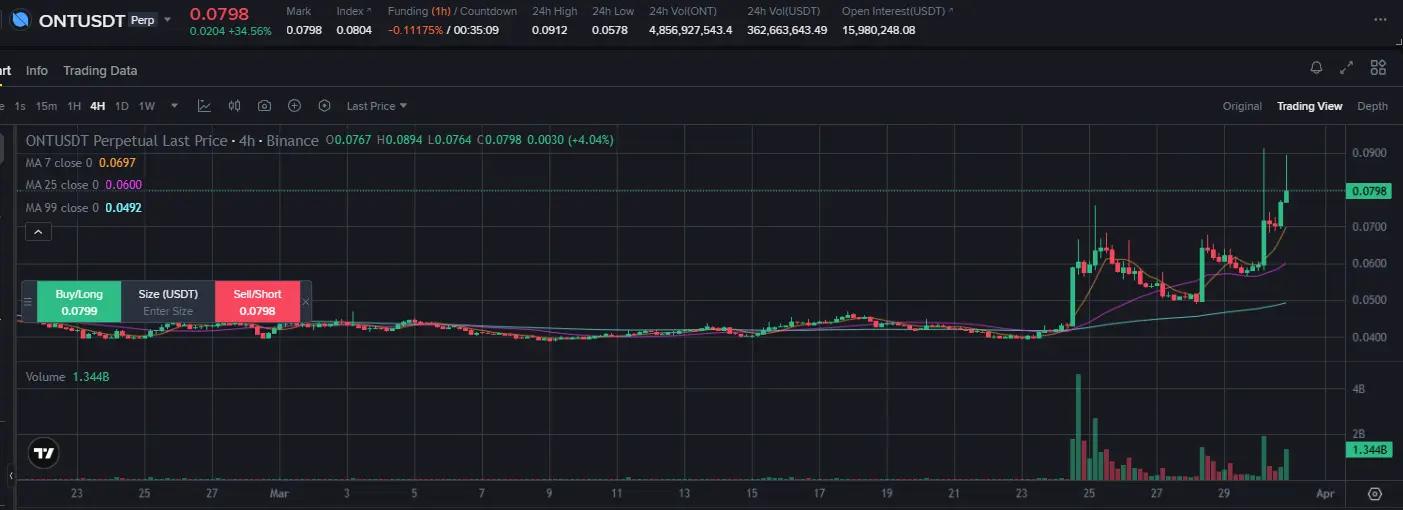
Task: Select the 1s interval
Action: pyautogui.click(x=20, y=106)
